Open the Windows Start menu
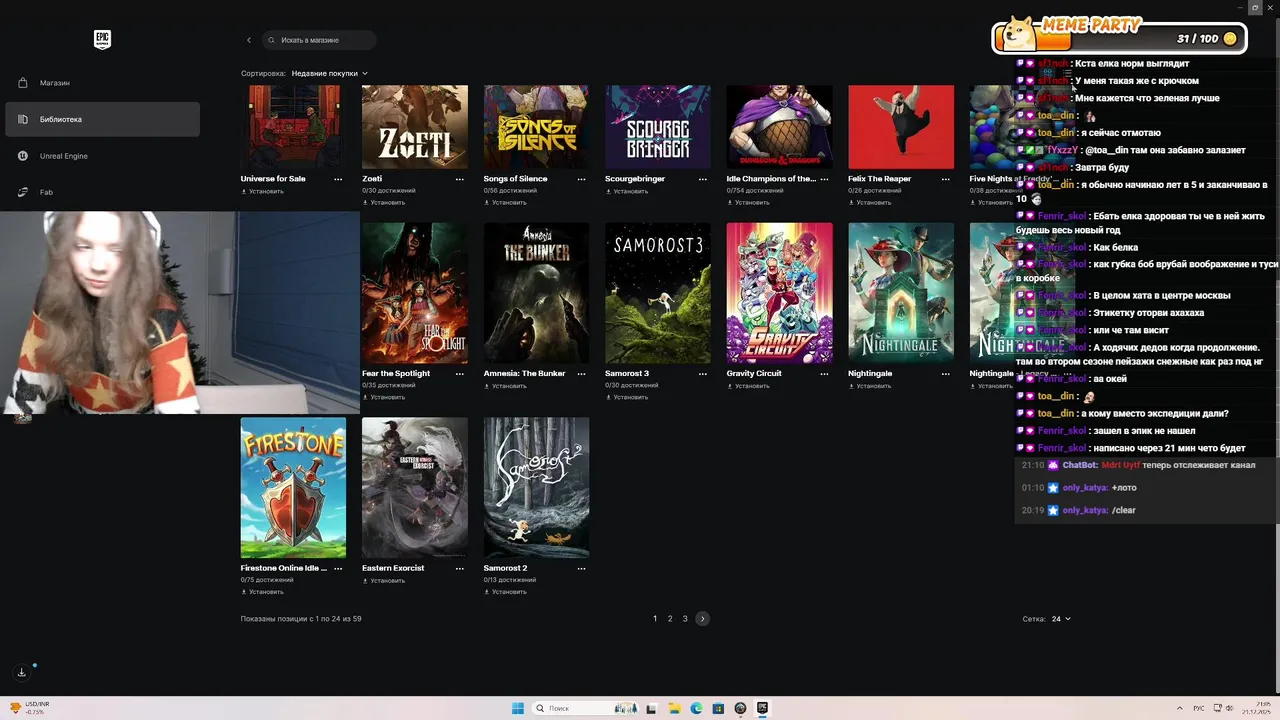Viewport: 1280px width, 720px height. [x=518, y=708]
